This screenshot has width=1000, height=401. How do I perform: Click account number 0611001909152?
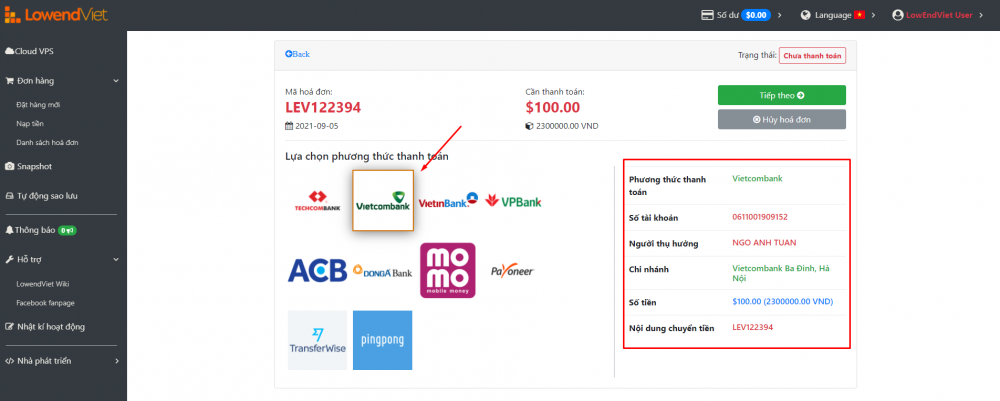pyautogui.click(x=760, y=217)
